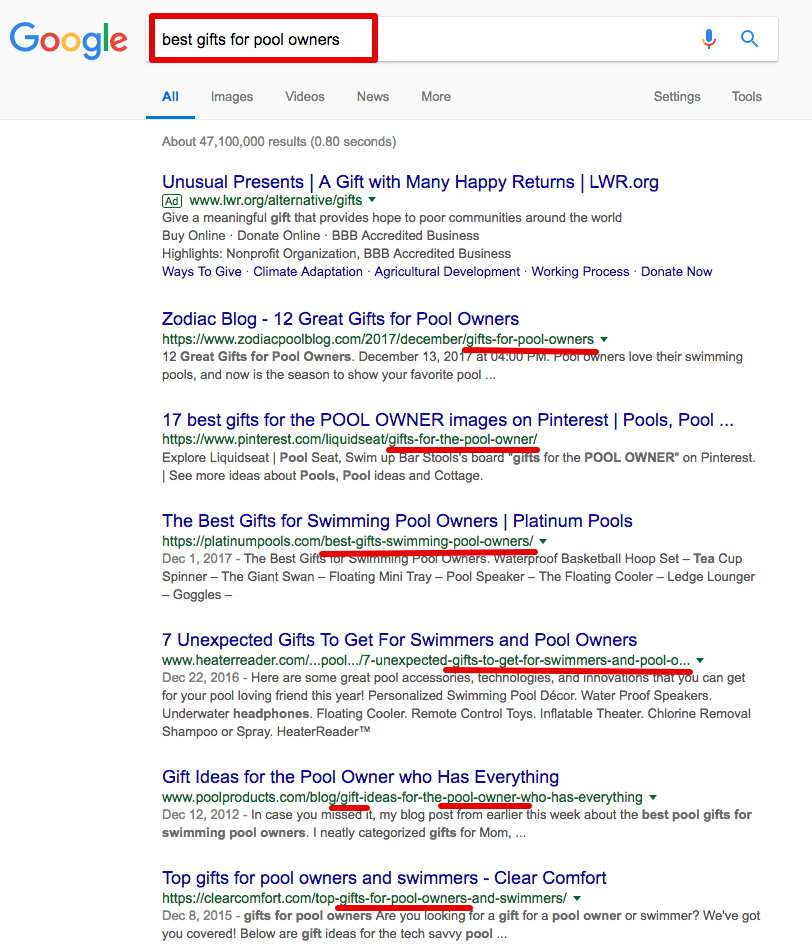Click the 'Highlights: Nonprofit Organization' ad line
Image resolution: width=812 pixels, height=949 pixels.
pyautogui.click(x=336, y=254)
